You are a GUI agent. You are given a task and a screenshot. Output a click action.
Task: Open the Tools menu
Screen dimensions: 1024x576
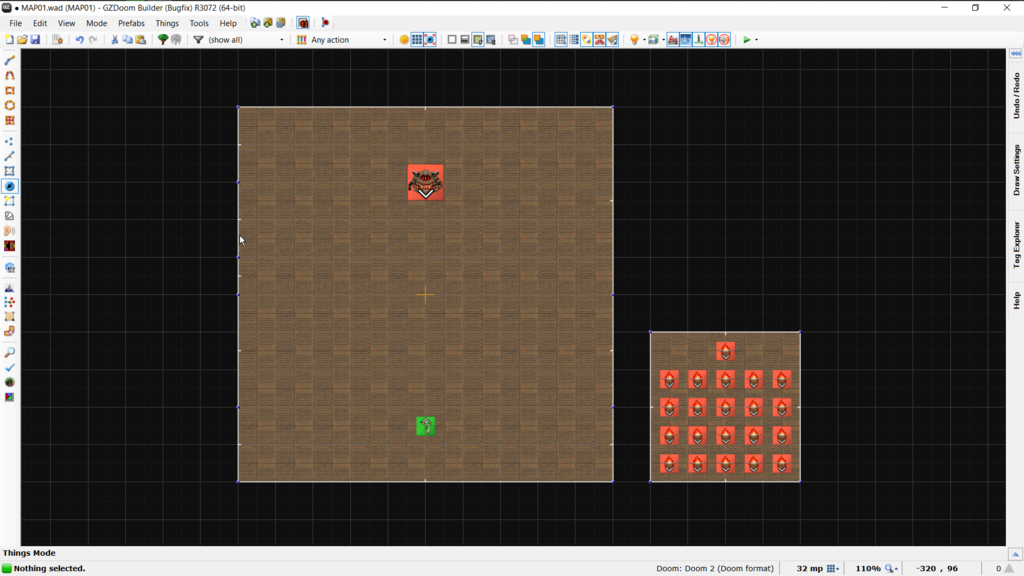199,23
